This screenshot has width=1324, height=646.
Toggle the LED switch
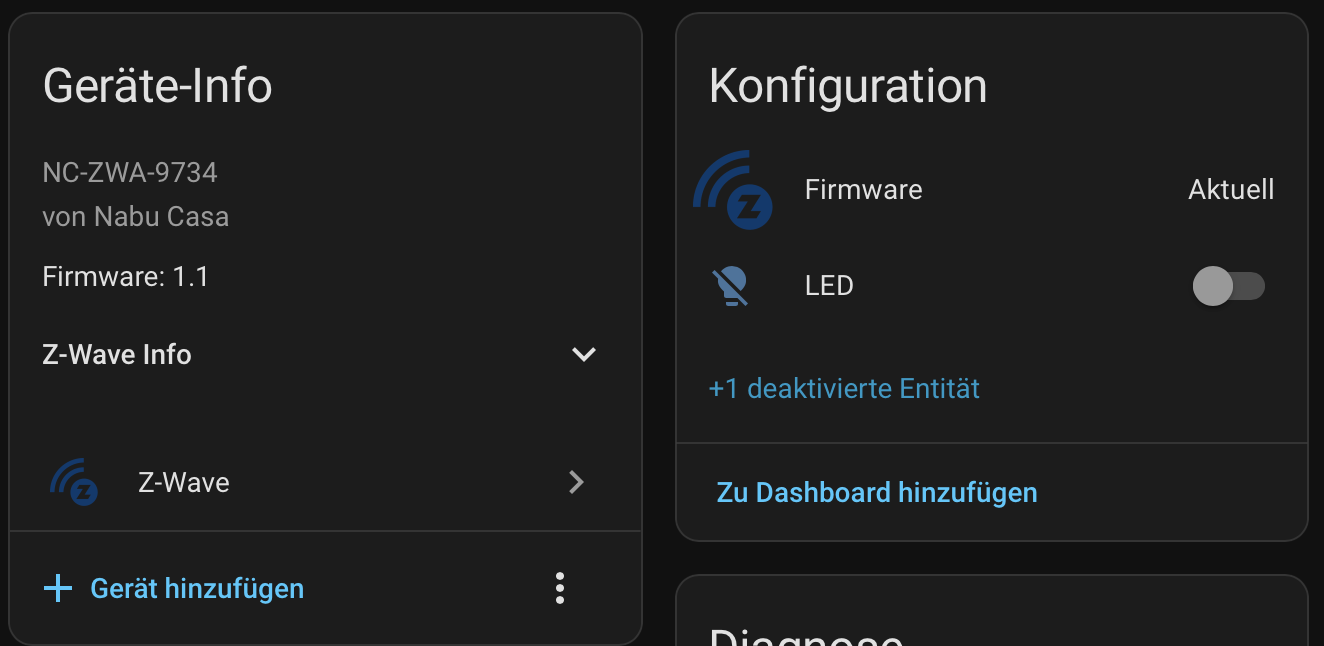click(1228, 287)
